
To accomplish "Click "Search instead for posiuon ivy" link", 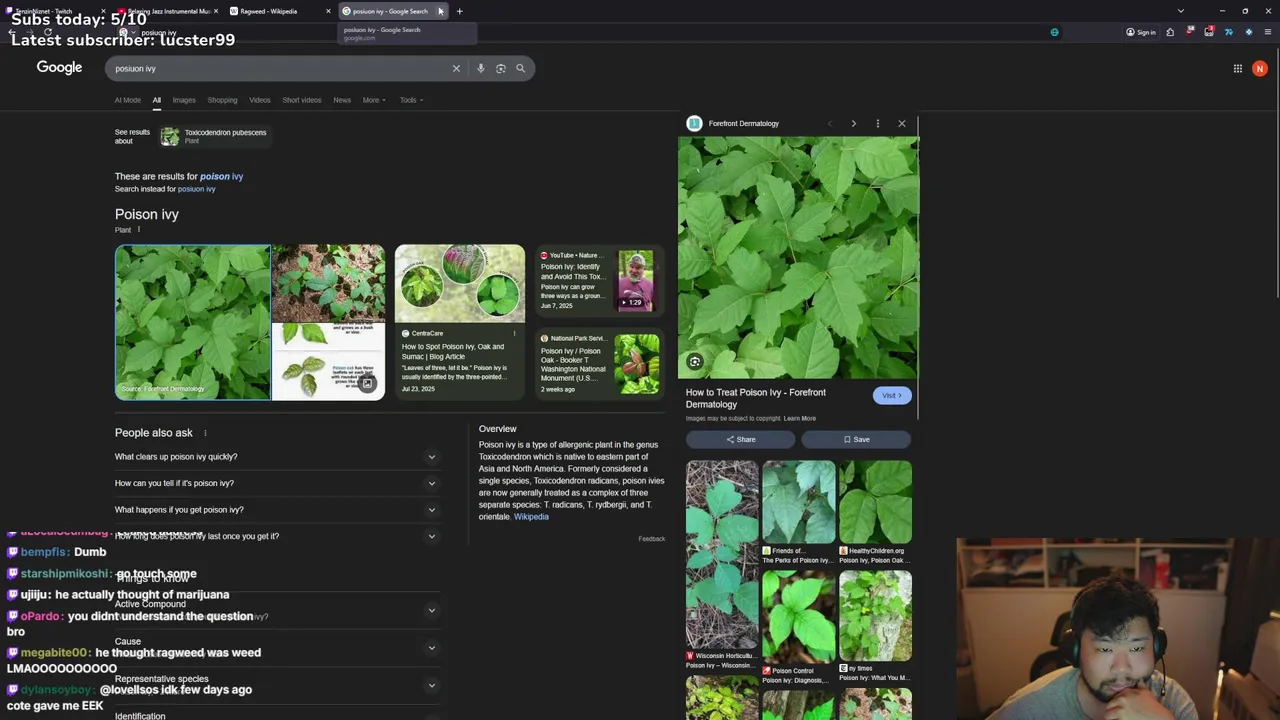I will coord(196,189).
